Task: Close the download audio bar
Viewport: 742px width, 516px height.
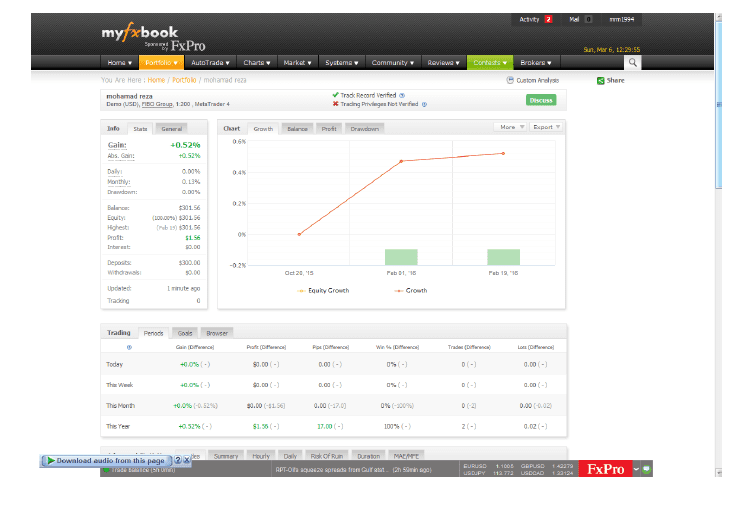Action: pos(186,460)
